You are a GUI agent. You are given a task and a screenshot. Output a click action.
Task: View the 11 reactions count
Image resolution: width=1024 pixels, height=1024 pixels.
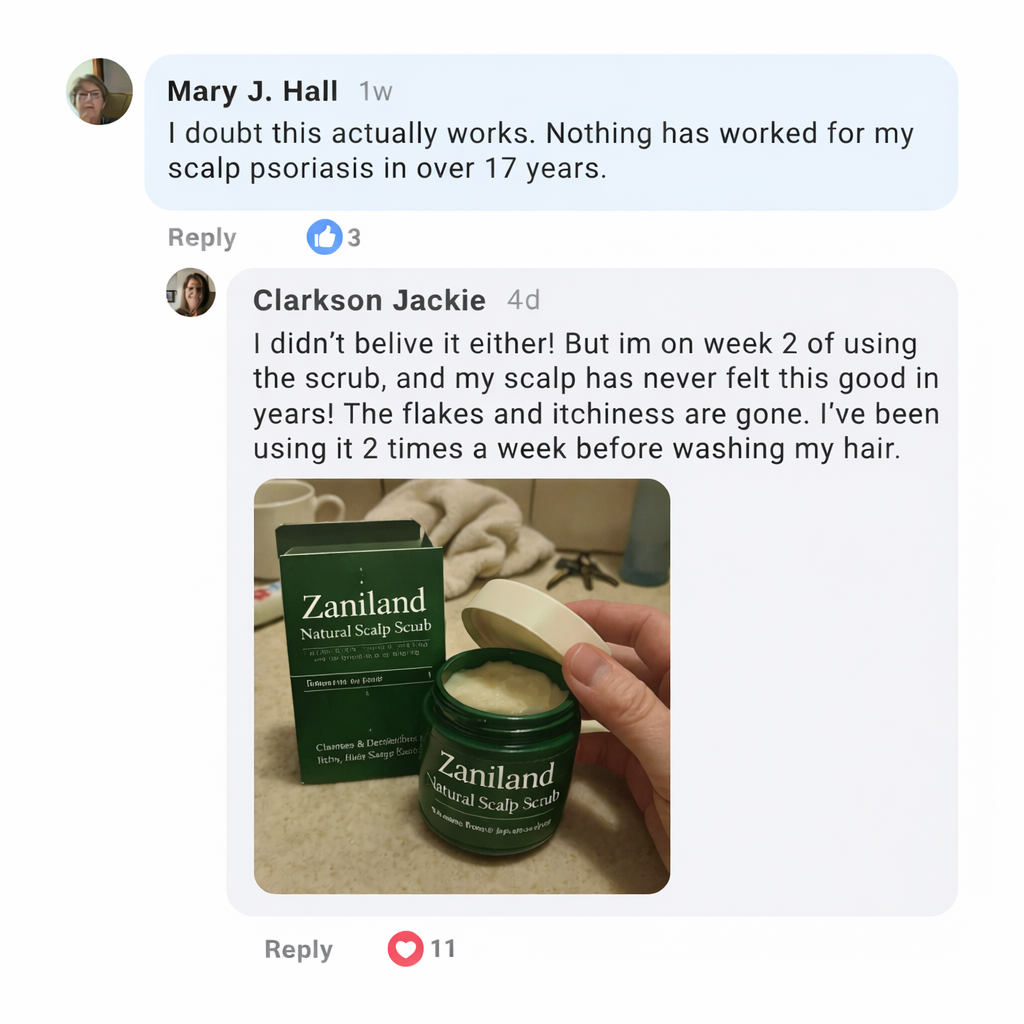443,948
